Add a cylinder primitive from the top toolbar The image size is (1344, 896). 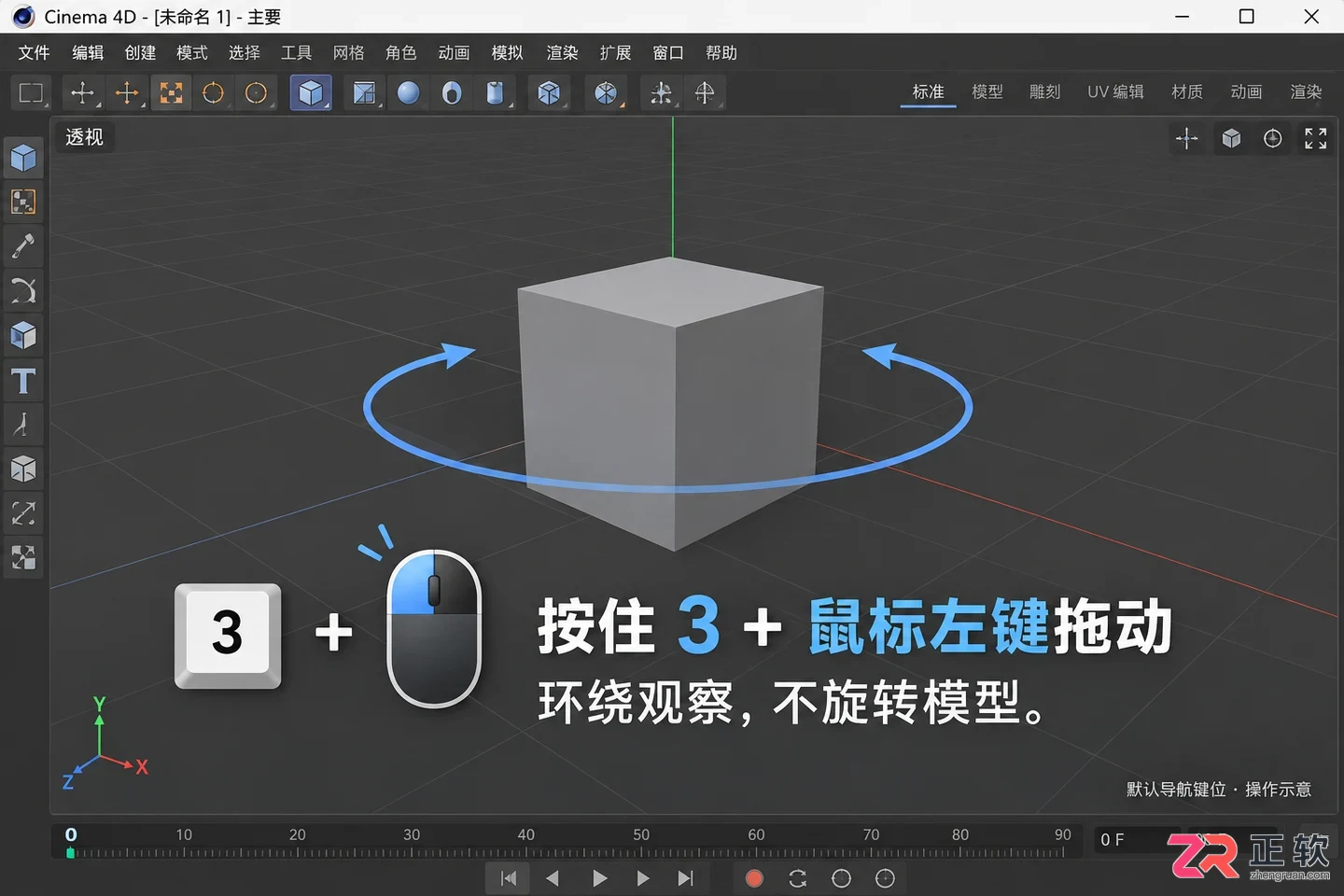496,92
